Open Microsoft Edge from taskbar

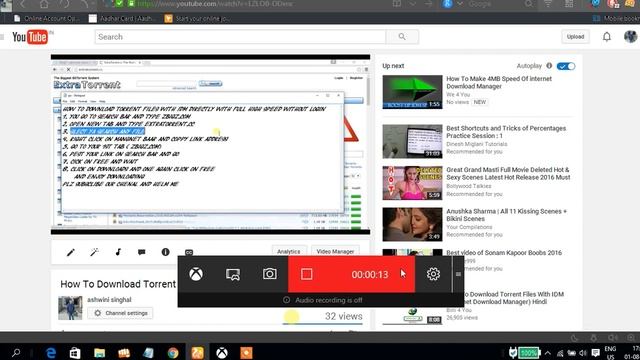51,353
